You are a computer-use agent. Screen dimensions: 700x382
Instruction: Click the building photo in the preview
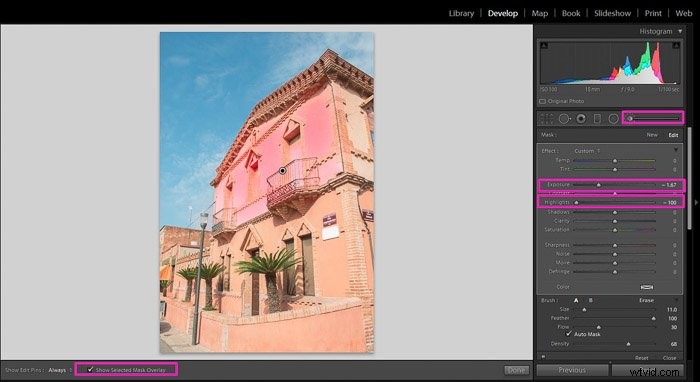pyautogui.click(x=267, y=192)
